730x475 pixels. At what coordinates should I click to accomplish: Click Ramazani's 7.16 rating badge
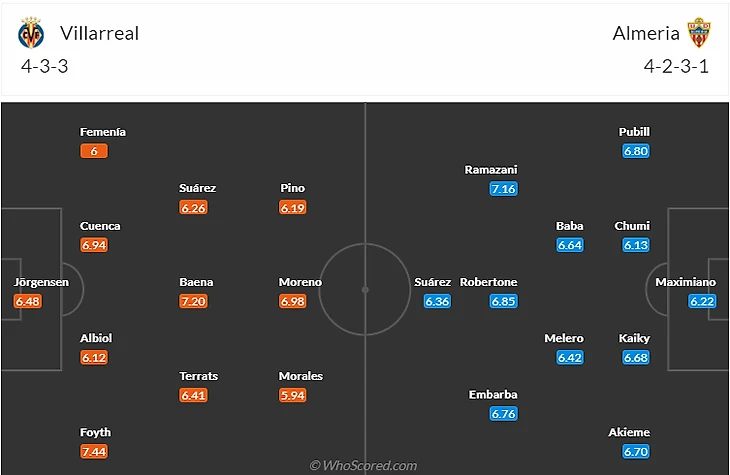503,189
